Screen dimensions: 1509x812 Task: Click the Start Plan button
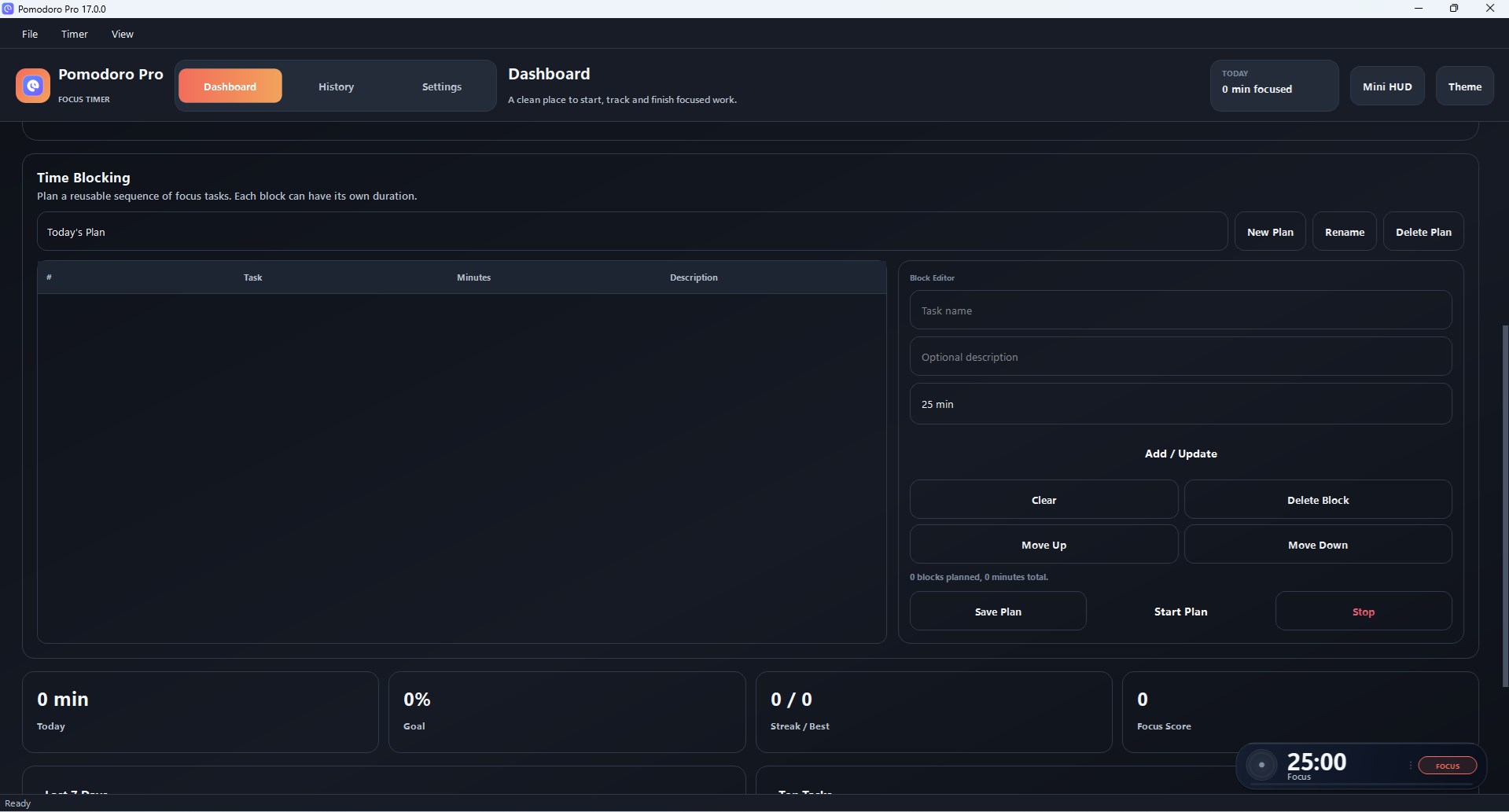click(x=1180, y=612)
